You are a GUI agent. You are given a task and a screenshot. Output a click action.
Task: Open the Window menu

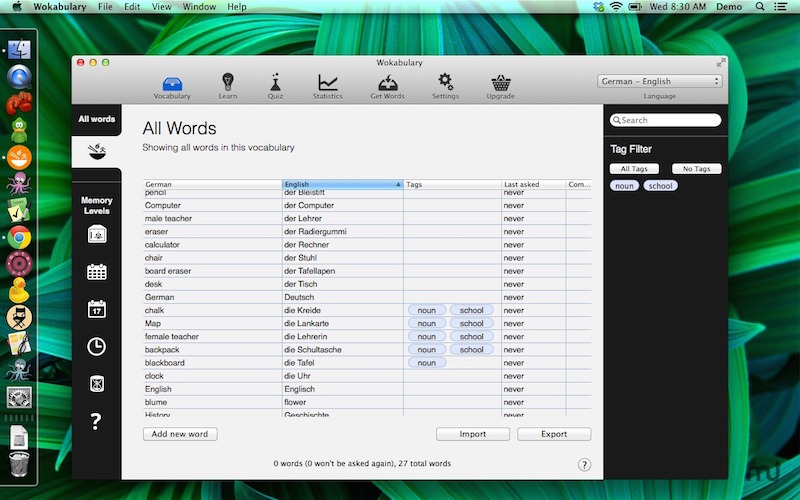tap(199, 7)
